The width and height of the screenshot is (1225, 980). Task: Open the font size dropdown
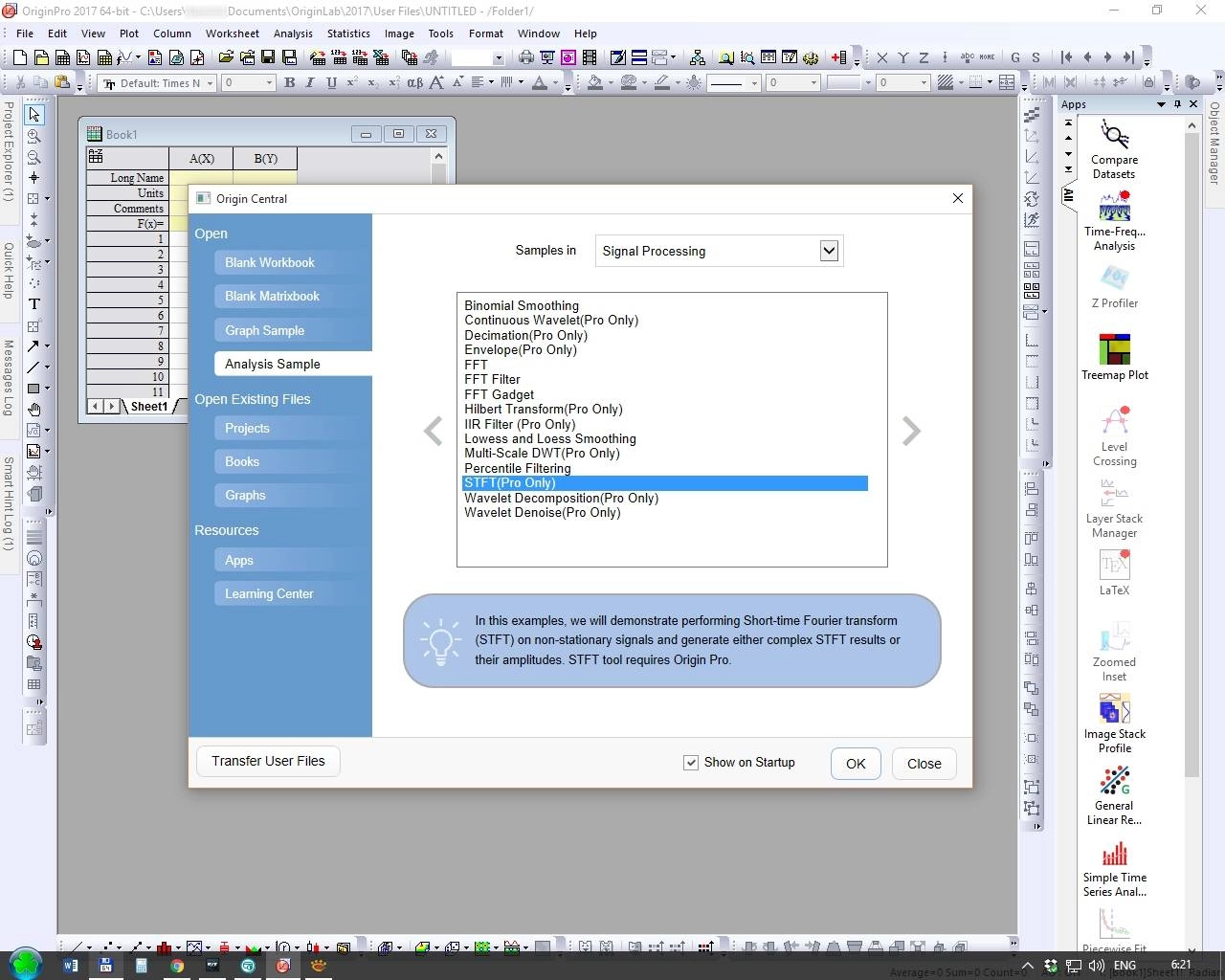(269, 83)
